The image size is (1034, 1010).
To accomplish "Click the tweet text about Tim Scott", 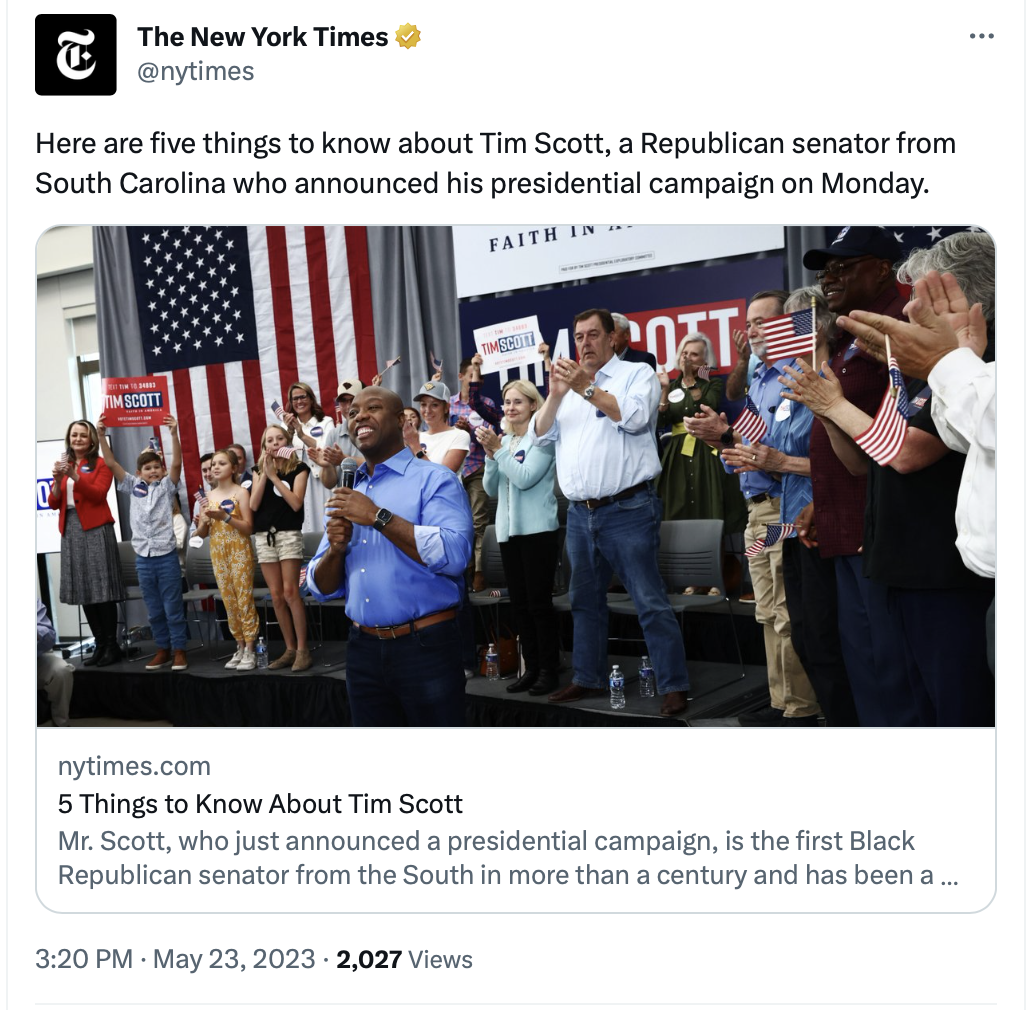I will [x=496, y=163].
